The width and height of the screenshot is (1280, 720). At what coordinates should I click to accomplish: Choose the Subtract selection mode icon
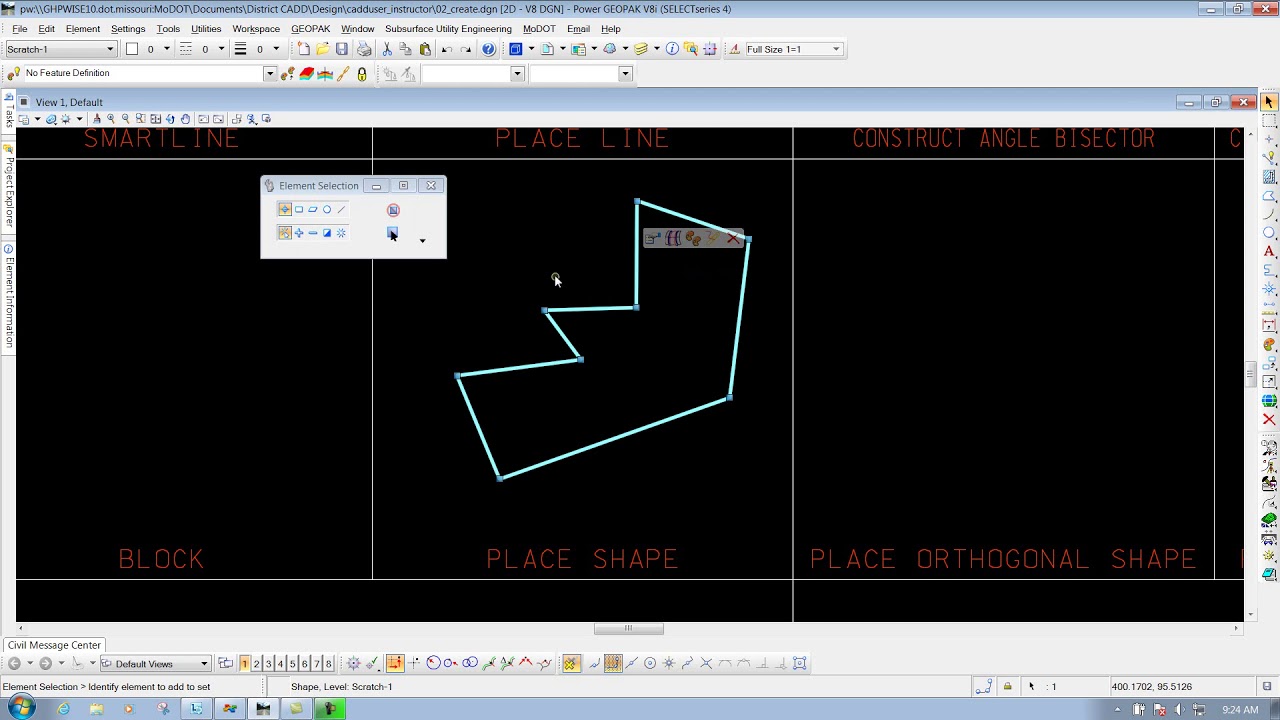coord(313,233)
